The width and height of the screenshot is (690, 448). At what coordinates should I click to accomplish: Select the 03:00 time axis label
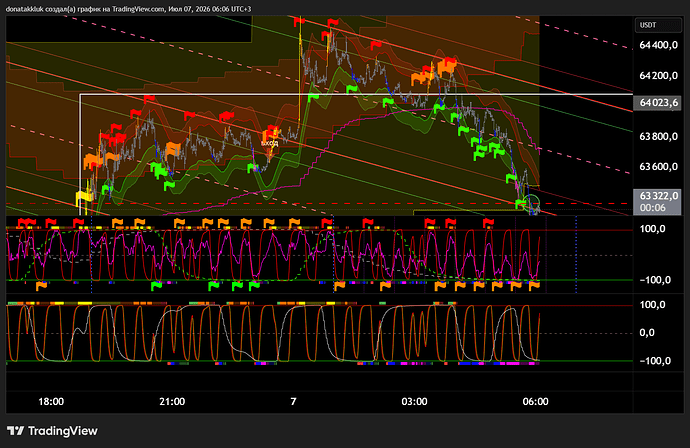(414, 401)
